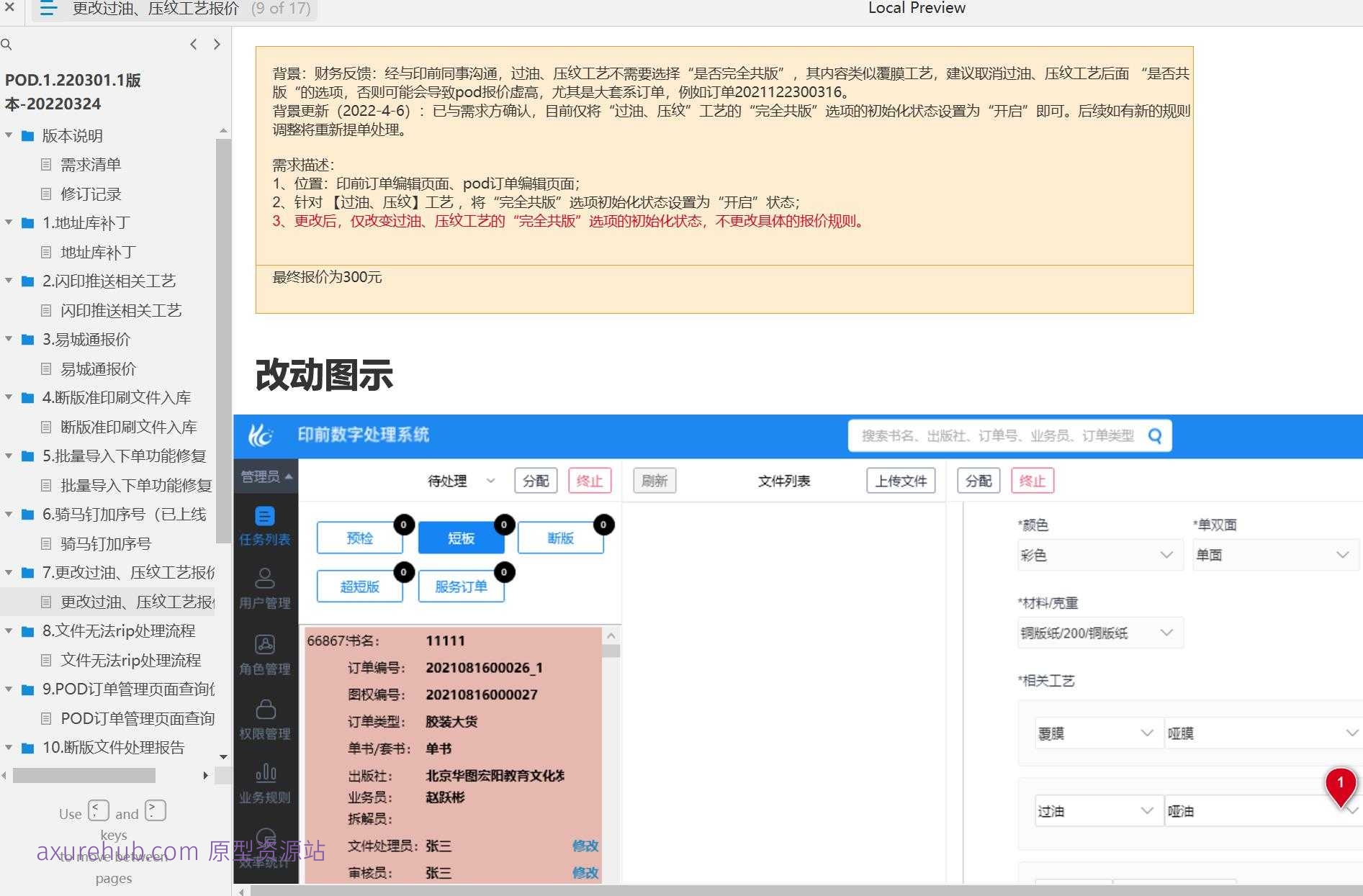This screenshot has width=1363, height=896.
Task: Click the magnifier icon in the blue search bar
Action: (1155, 435)
